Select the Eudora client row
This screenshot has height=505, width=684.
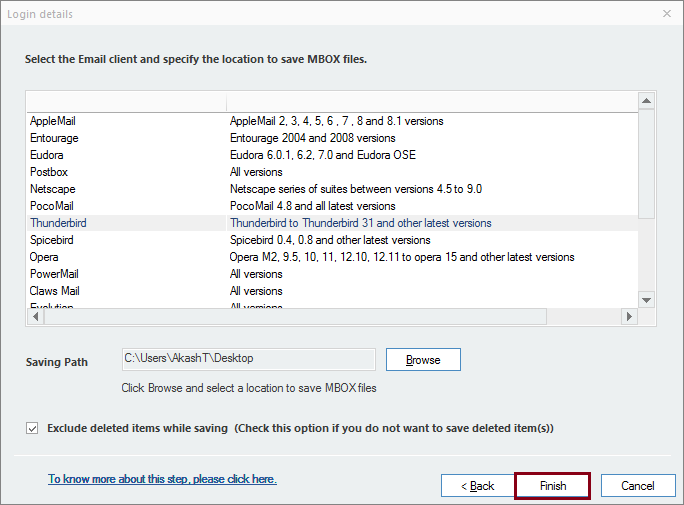[332, 155]
